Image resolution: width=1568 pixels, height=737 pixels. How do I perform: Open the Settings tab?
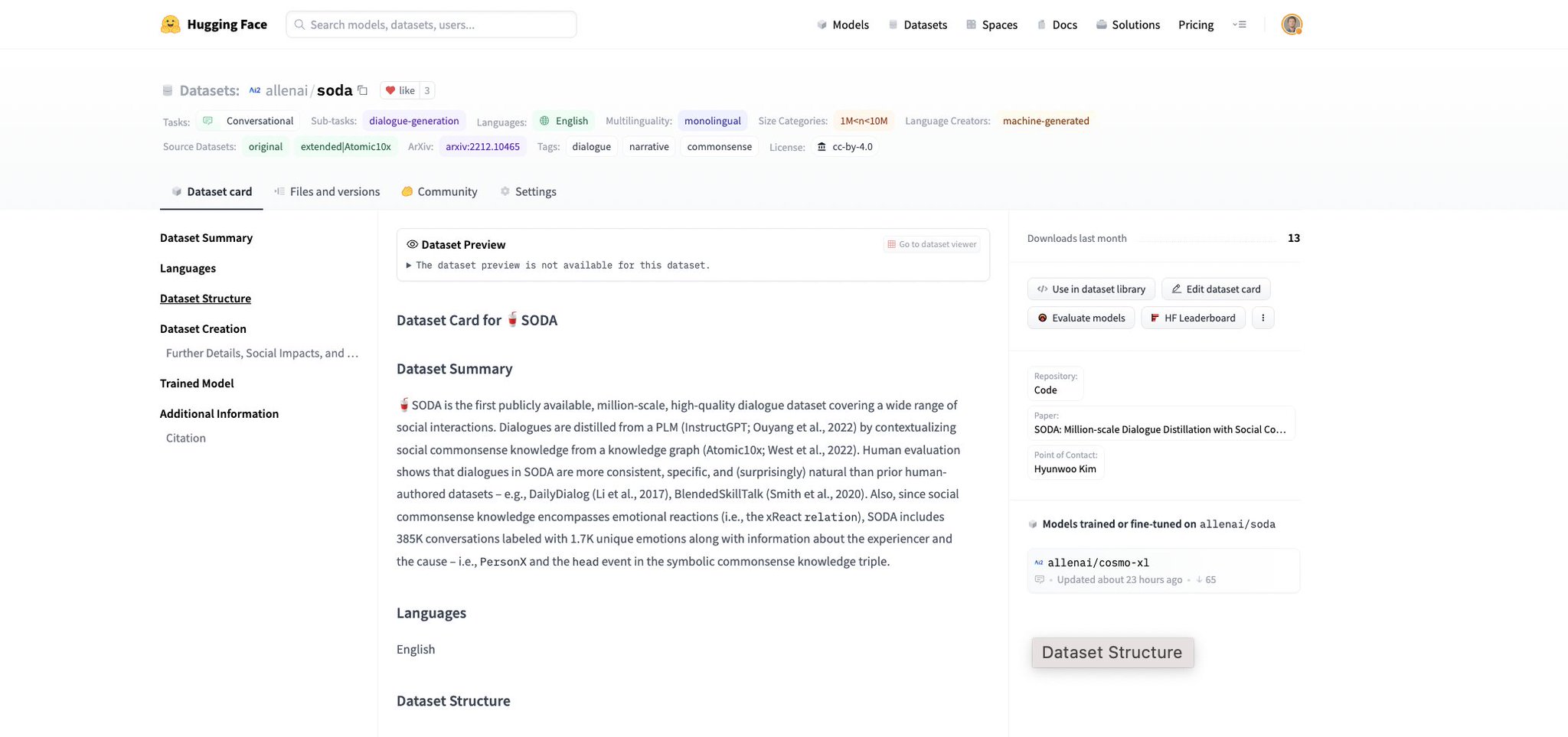(528, 191)
